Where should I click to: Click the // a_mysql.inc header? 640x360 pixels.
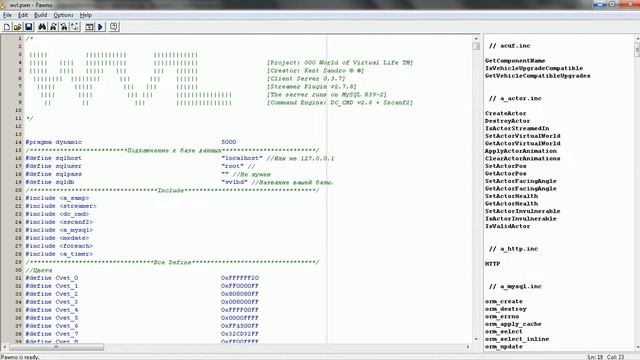515,287
